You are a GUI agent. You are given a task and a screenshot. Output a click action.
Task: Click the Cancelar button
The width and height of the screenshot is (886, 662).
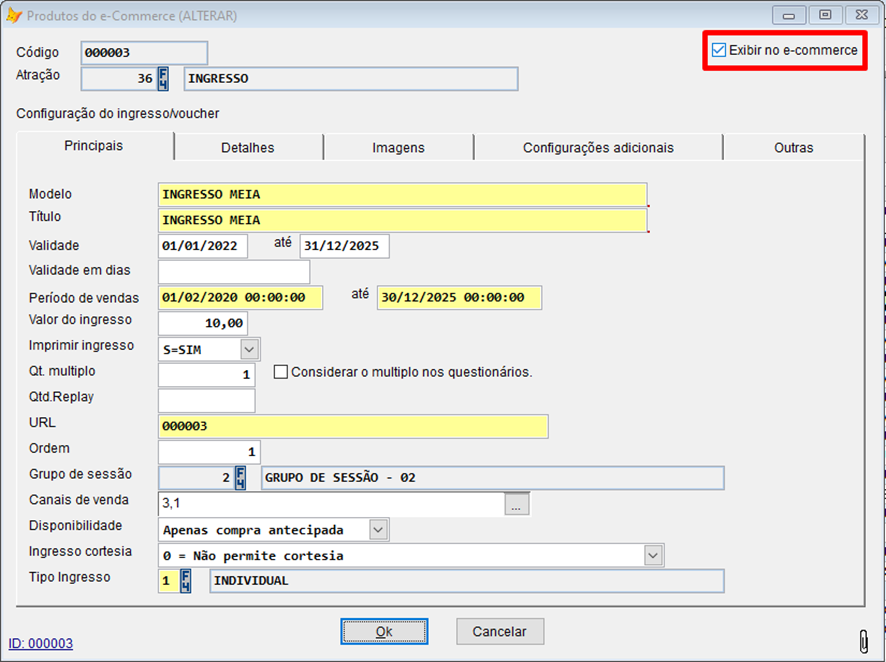[499, 631]
